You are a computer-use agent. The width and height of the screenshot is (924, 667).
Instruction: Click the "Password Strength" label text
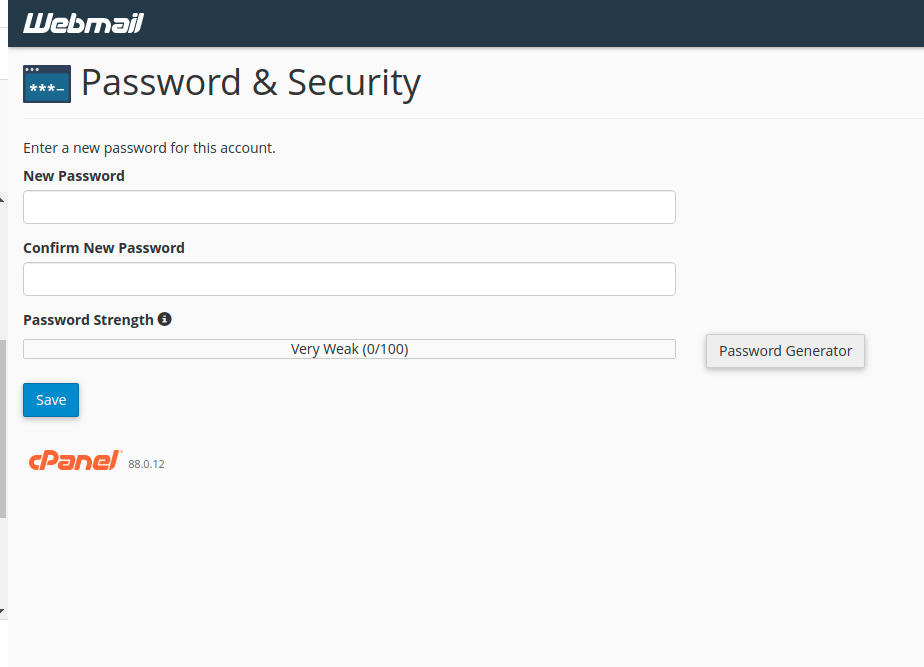point(88,320)
